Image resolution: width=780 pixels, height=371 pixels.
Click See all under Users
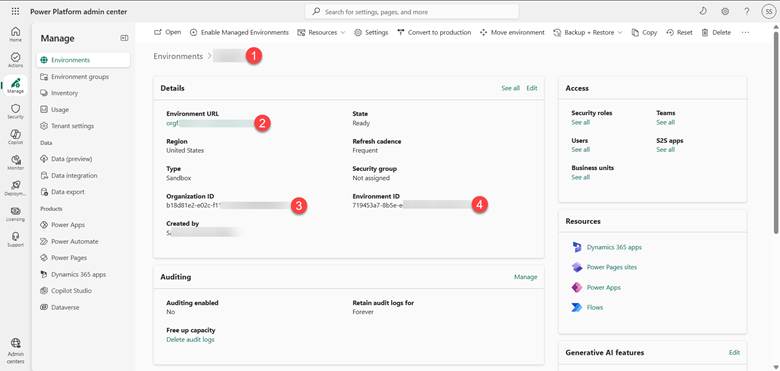(581, 150)
